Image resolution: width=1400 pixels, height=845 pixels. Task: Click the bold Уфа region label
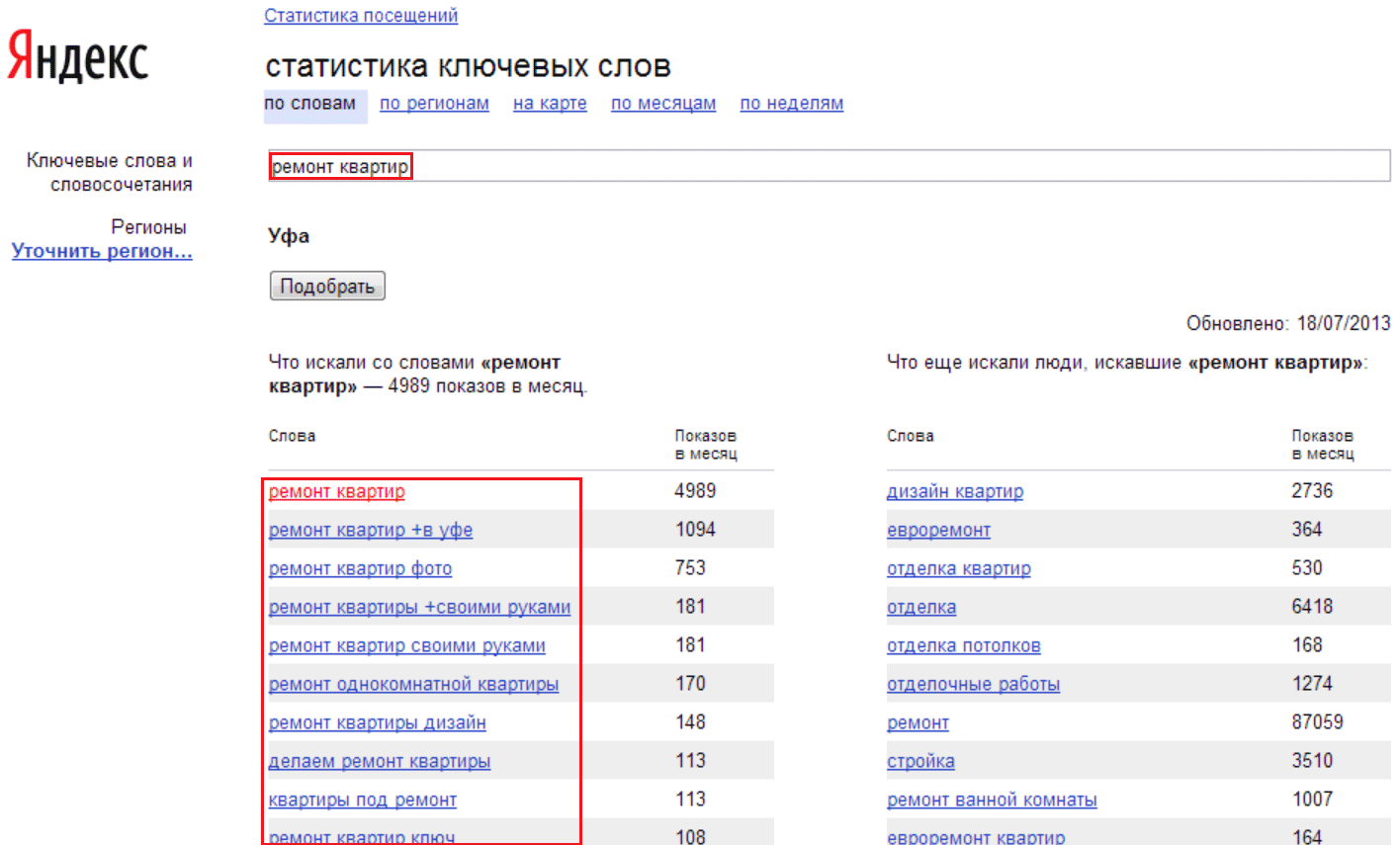289,236
